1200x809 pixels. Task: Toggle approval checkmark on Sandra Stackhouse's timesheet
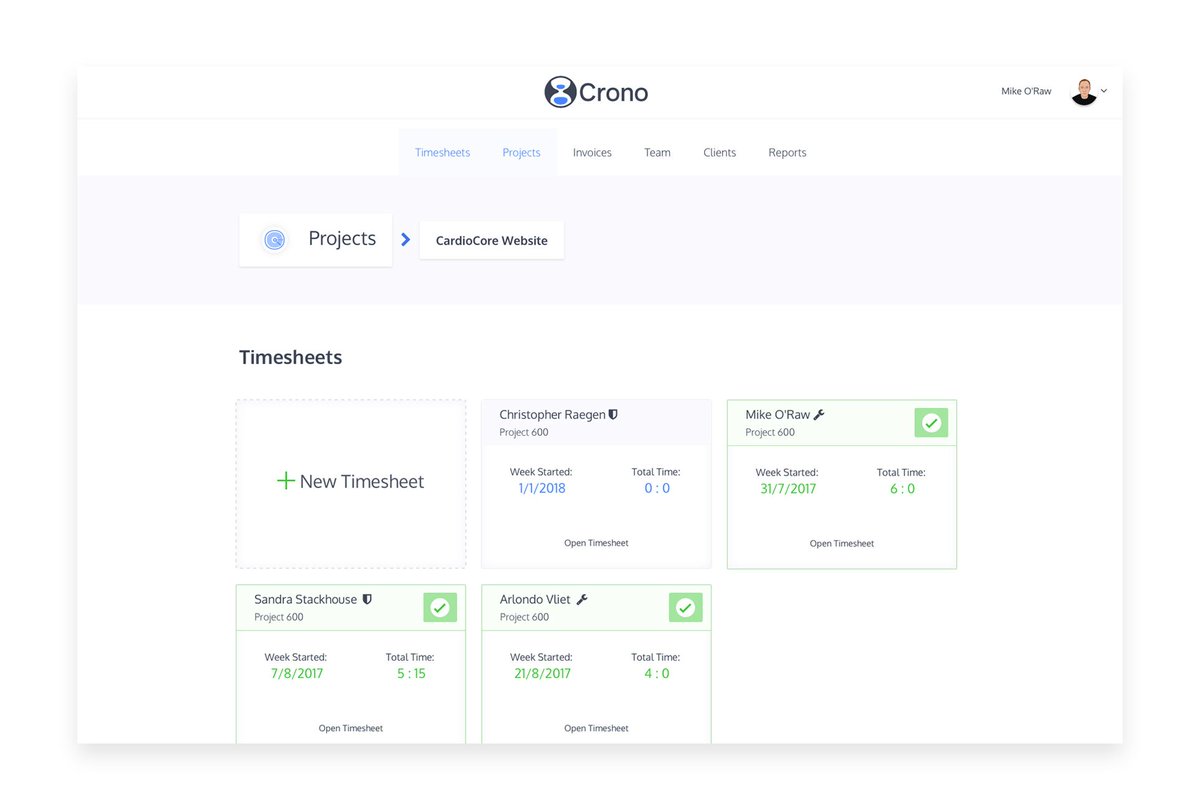click(x=440, y=606)
